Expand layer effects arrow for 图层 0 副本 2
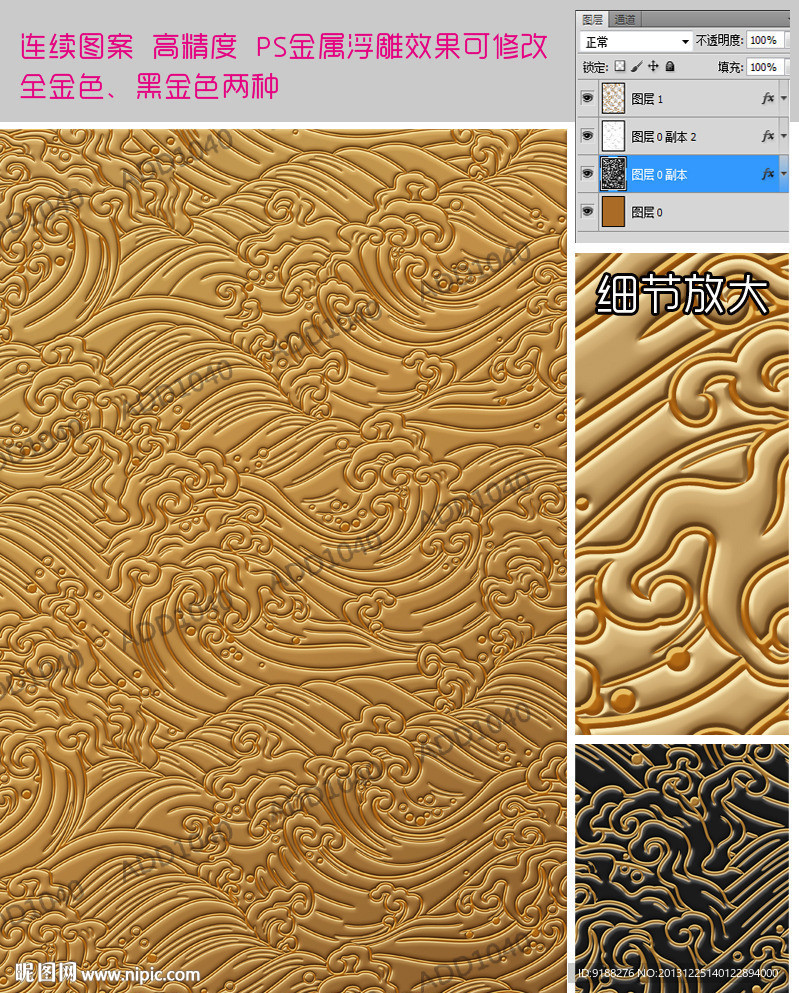Viewport: 799px width, 993px height. point(784,136)
